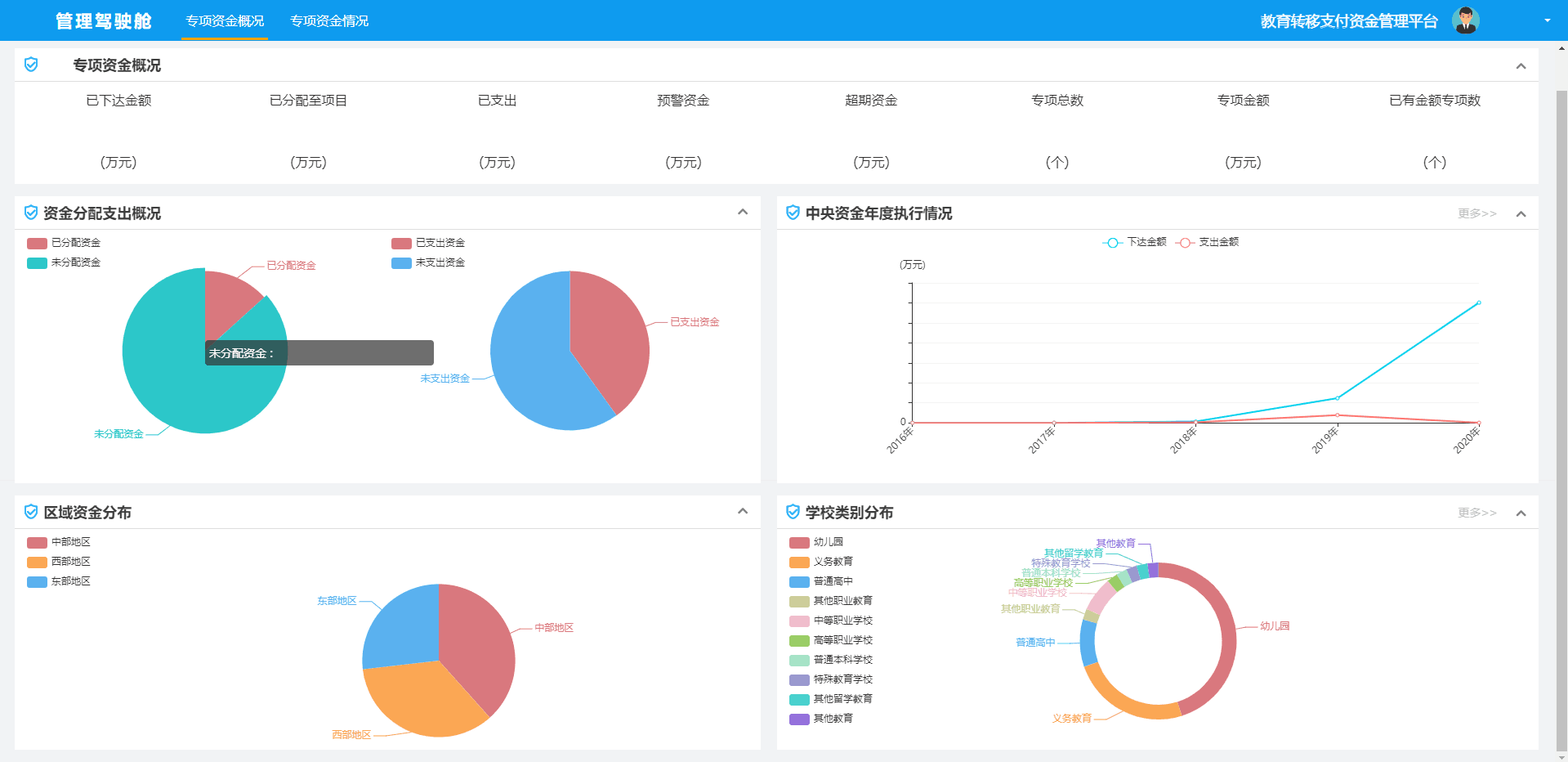The width and height of the screenshot is (1568, 762).
Task: Click the 专项总数 statistic
Action: [1057, 131]
